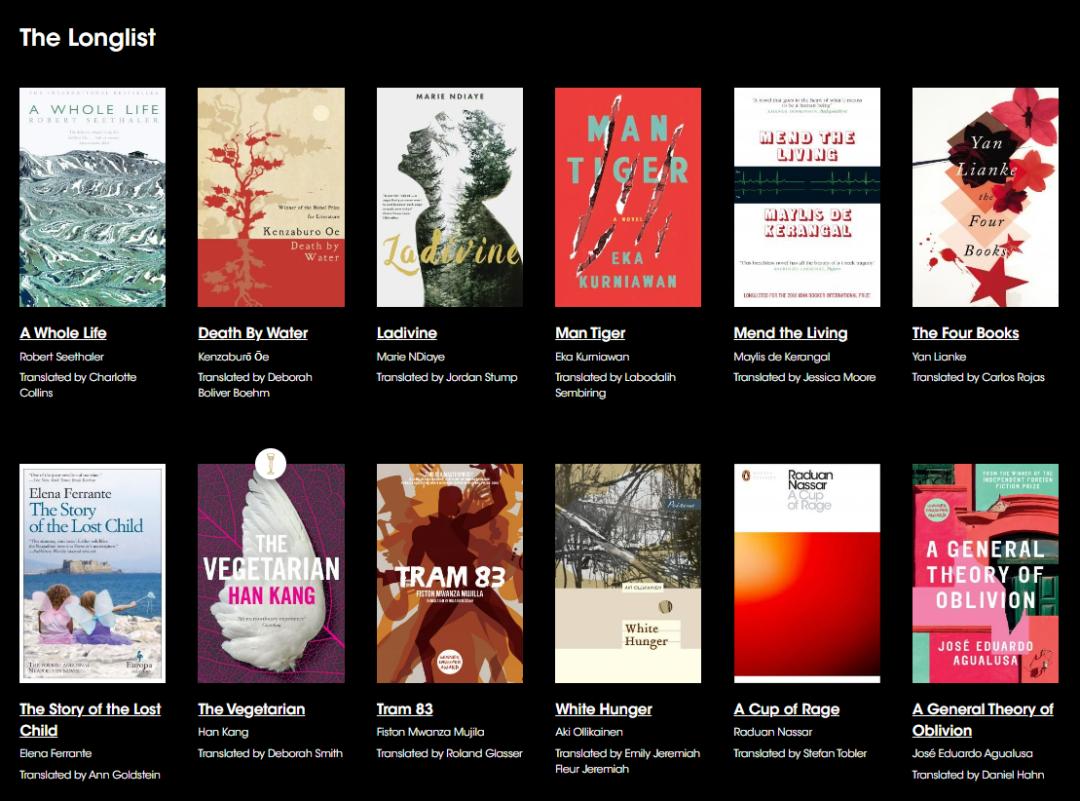Screen dimensions: 1080x801
Task: Click 'Translated by Stefan Tobler' text
Action: (800, 753)
